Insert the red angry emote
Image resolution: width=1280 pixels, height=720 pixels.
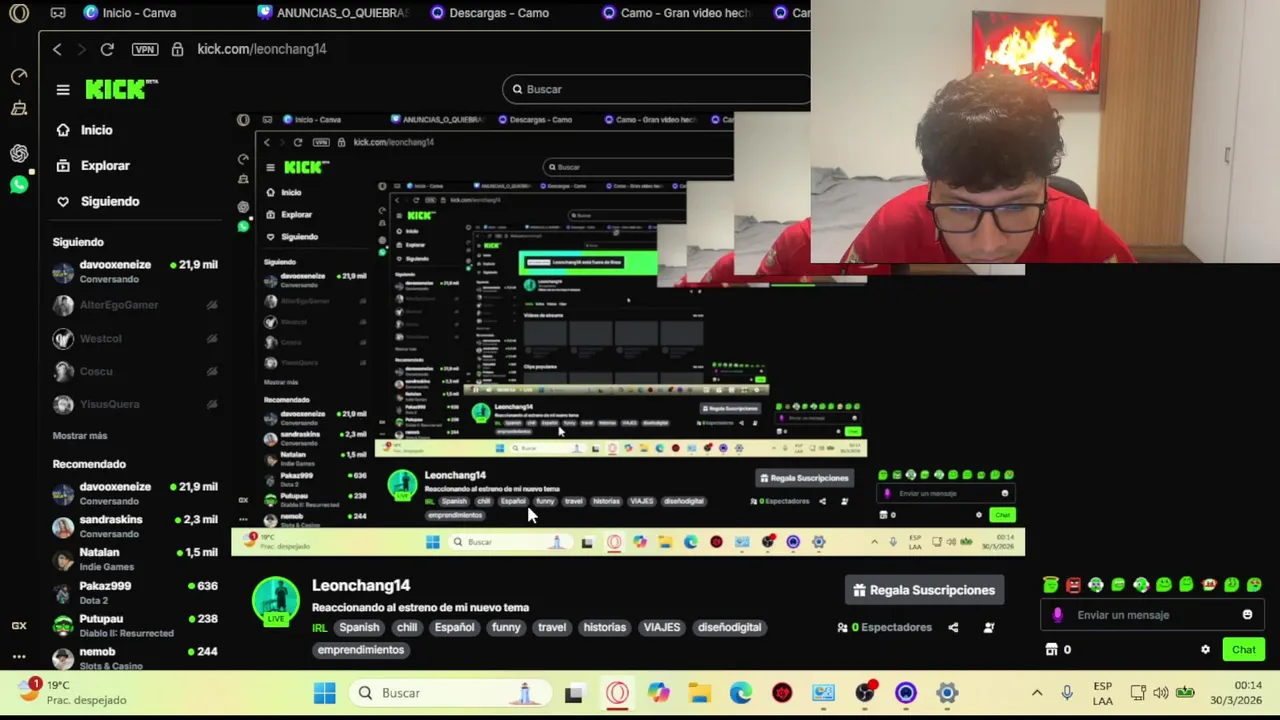[x=1073, y=585]
